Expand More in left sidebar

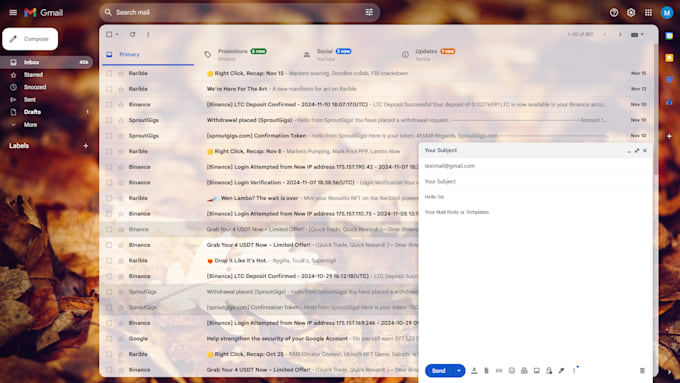30,124
